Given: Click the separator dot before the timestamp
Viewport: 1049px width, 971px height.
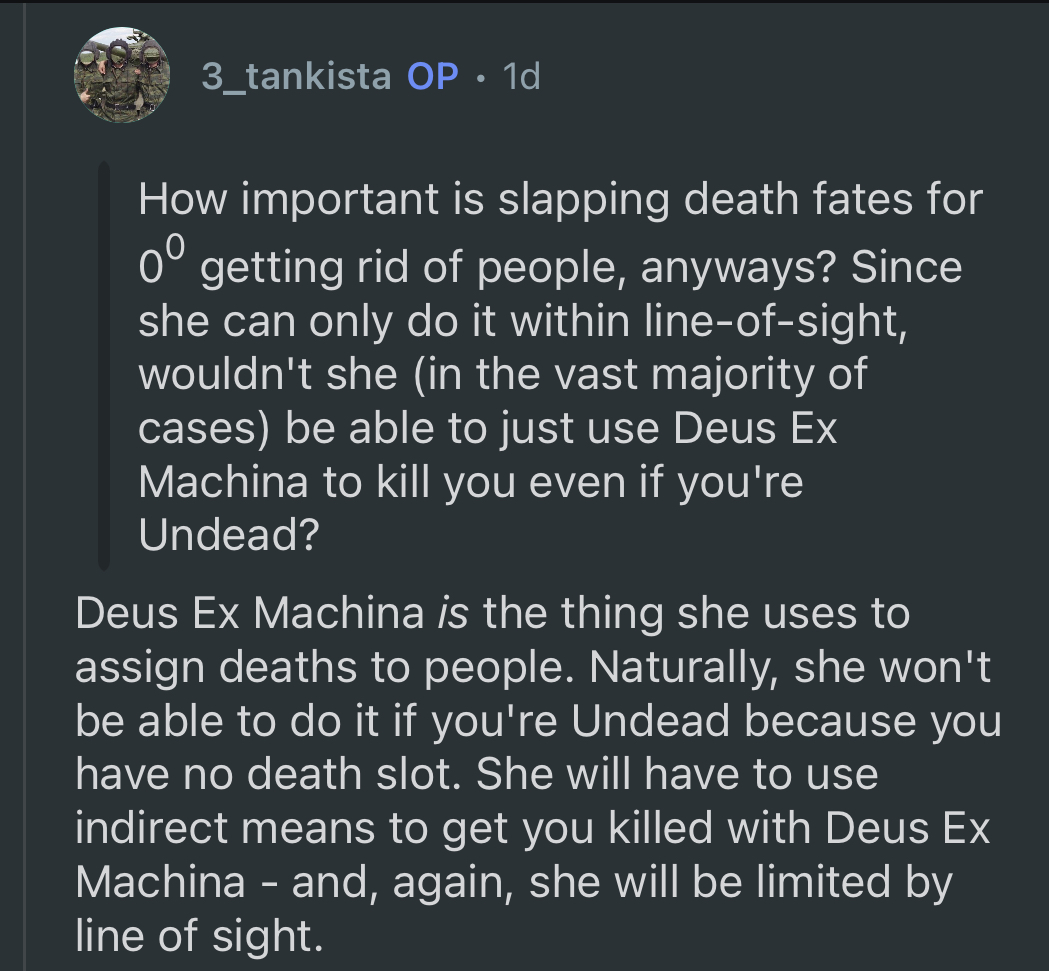Looking at the screenshot, I should pos(482,77).
